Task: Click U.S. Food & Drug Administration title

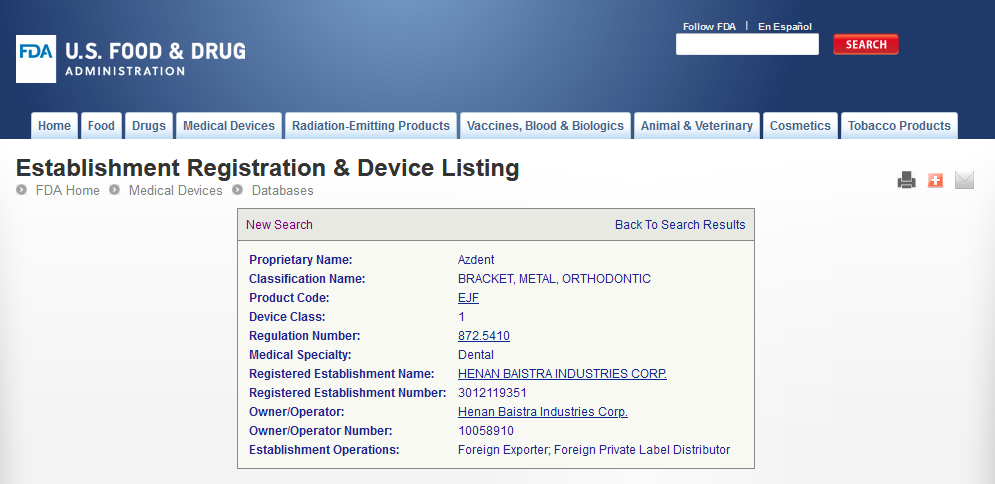Action: click(x=155, y=59)
